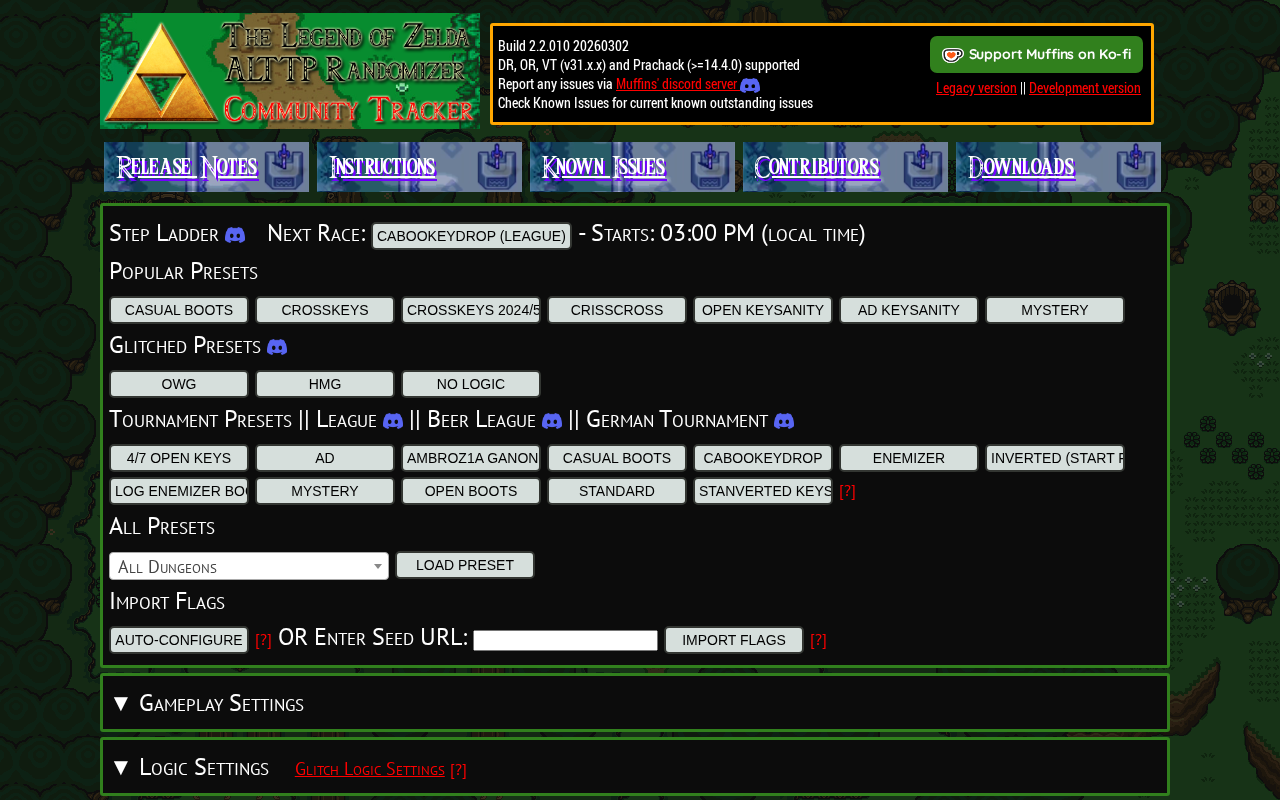The height and width of the screenshot is (800, 1280).
Task: Select the HMG glitched preset
Action: (325, 384)
